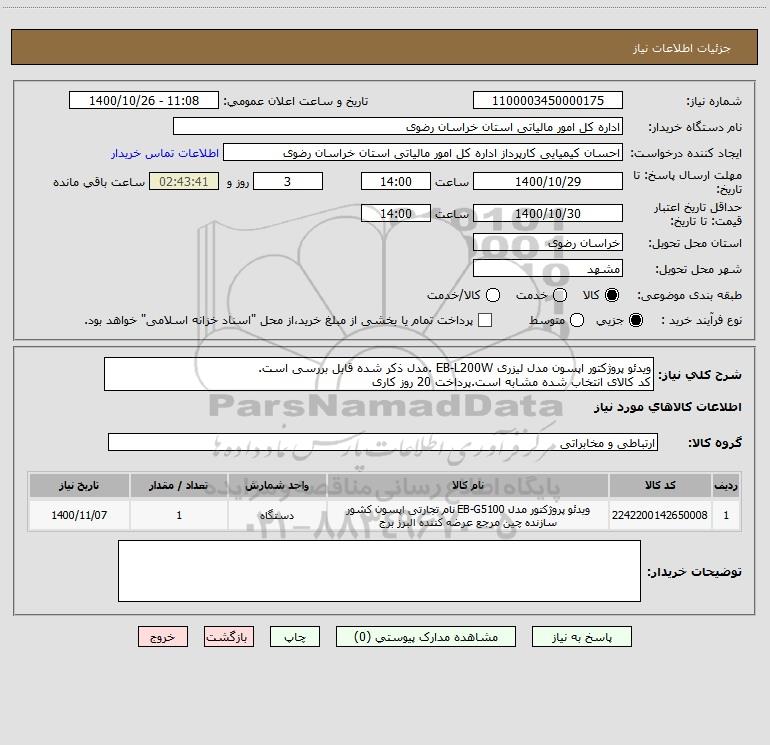Click the جزئیات اطلاعات نیاز header title
Viewport: 770px width, 745px height.
[x=682, y=48]
